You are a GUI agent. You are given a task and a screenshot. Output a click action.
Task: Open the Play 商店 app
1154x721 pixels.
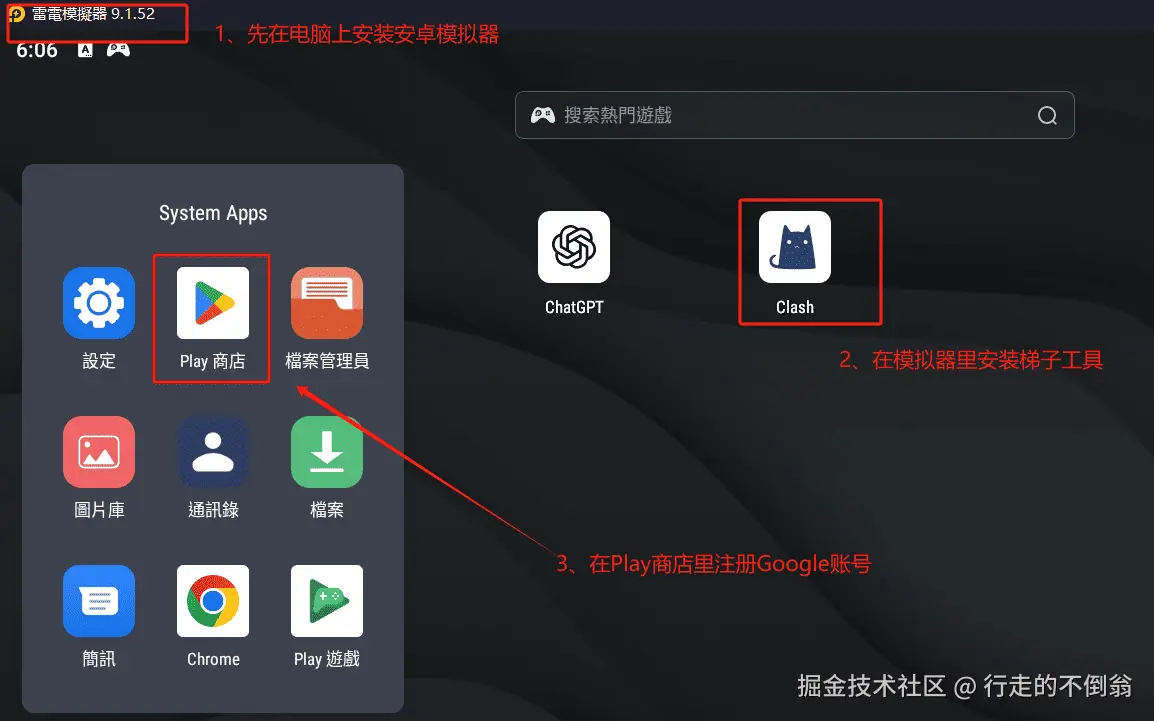click(x=211, y=302)
